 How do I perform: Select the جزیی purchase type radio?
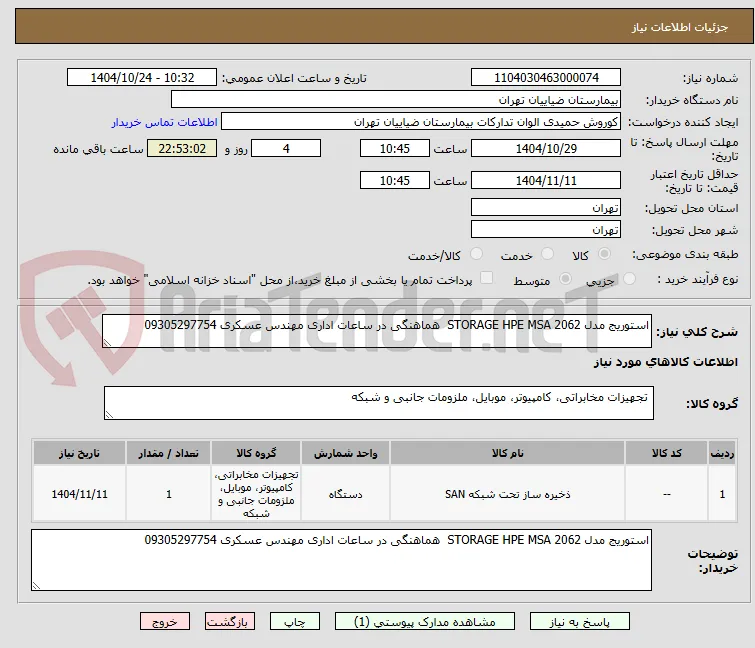(x=629, y=279)
